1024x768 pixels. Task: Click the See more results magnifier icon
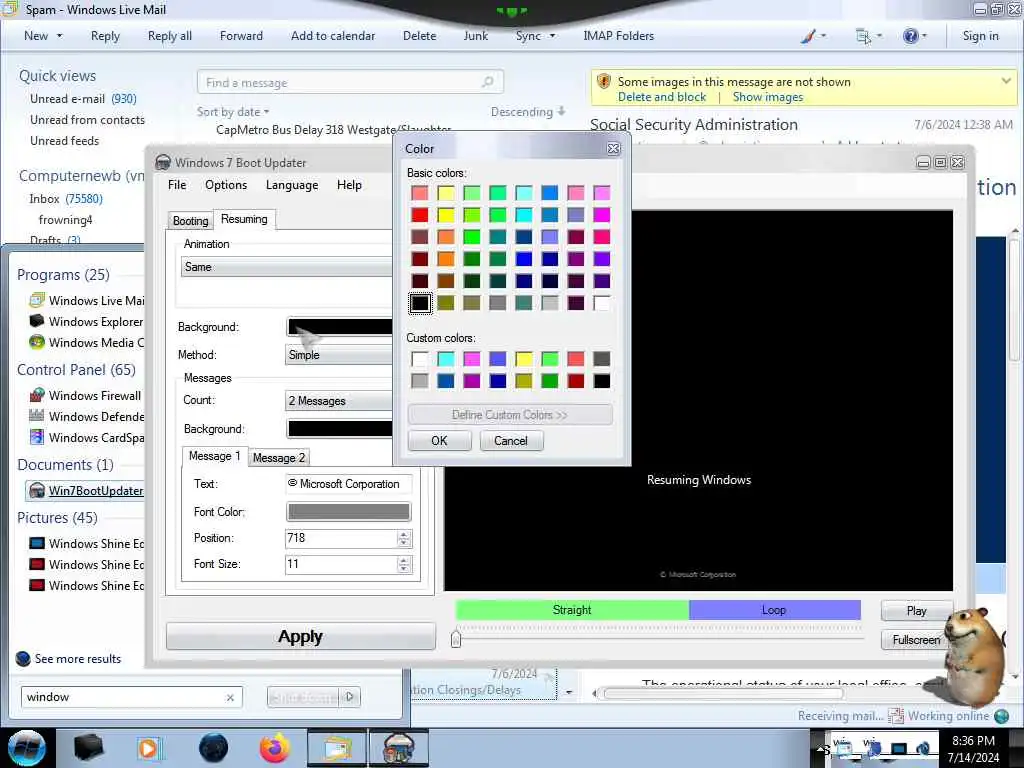(23, 658)
